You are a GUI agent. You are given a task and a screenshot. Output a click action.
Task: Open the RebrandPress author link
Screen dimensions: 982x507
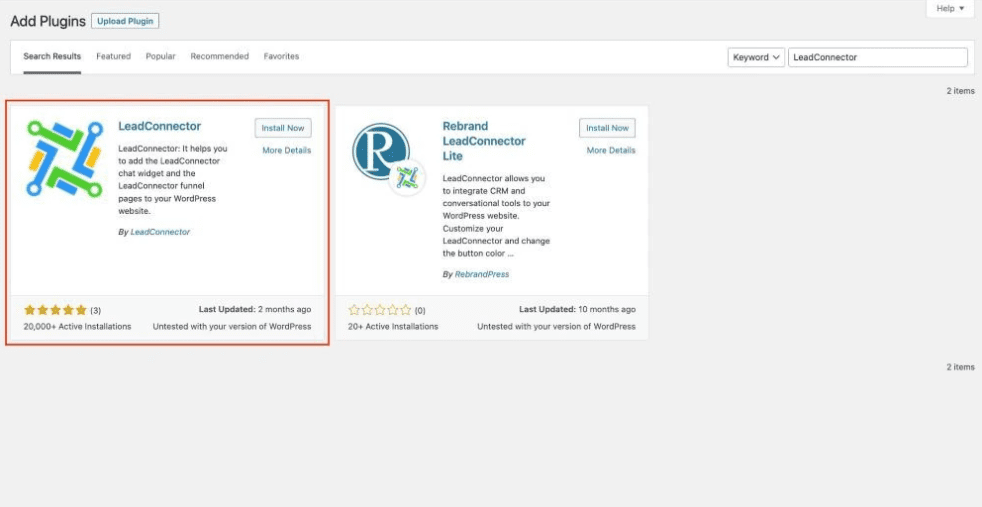click(482, 274)
